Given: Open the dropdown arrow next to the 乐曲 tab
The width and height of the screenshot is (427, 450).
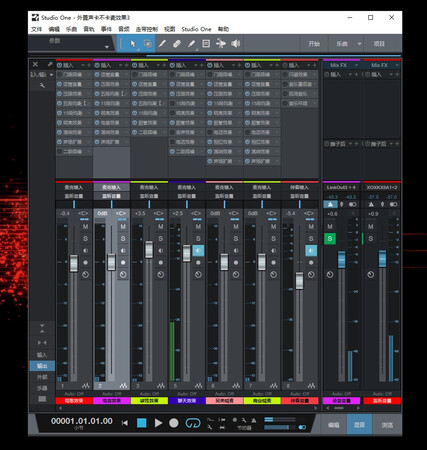Looking at the screenshot, I should [359, 44].
